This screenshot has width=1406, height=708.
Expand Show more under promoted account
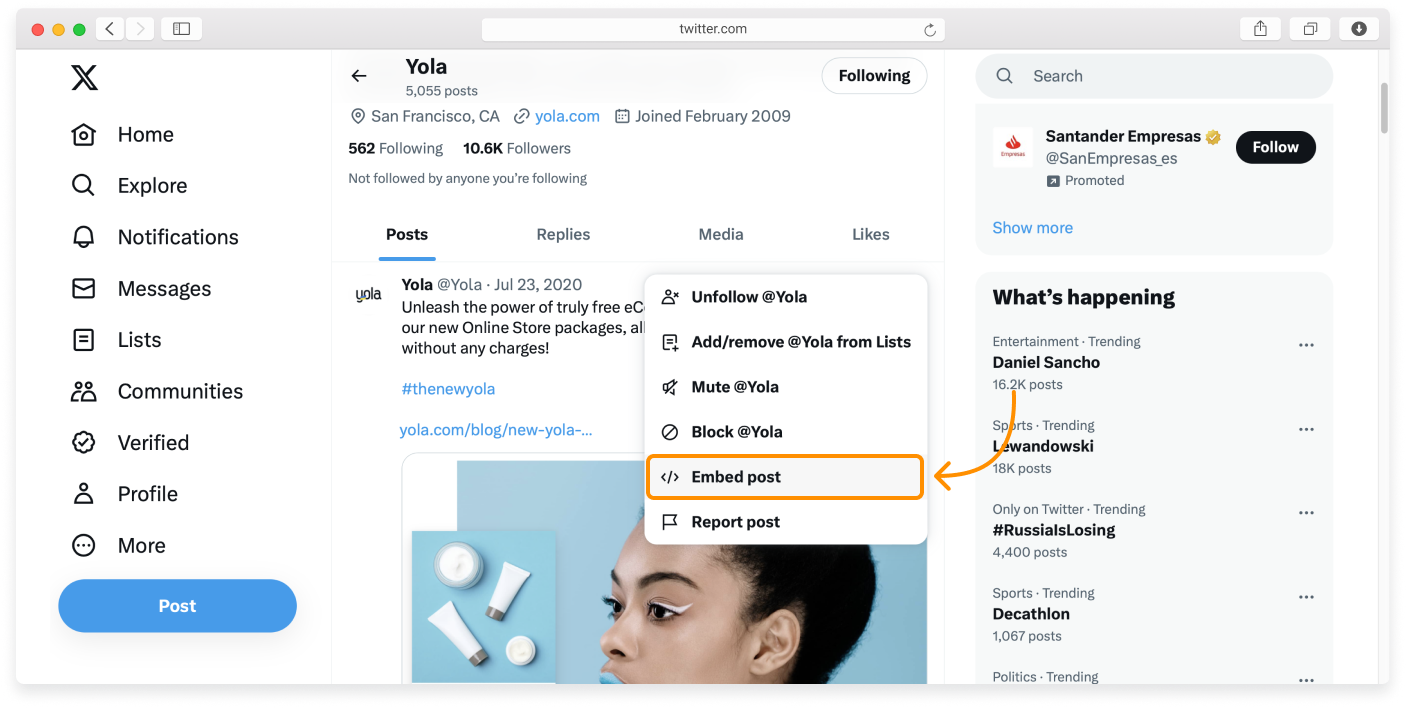click(1032, 228)
